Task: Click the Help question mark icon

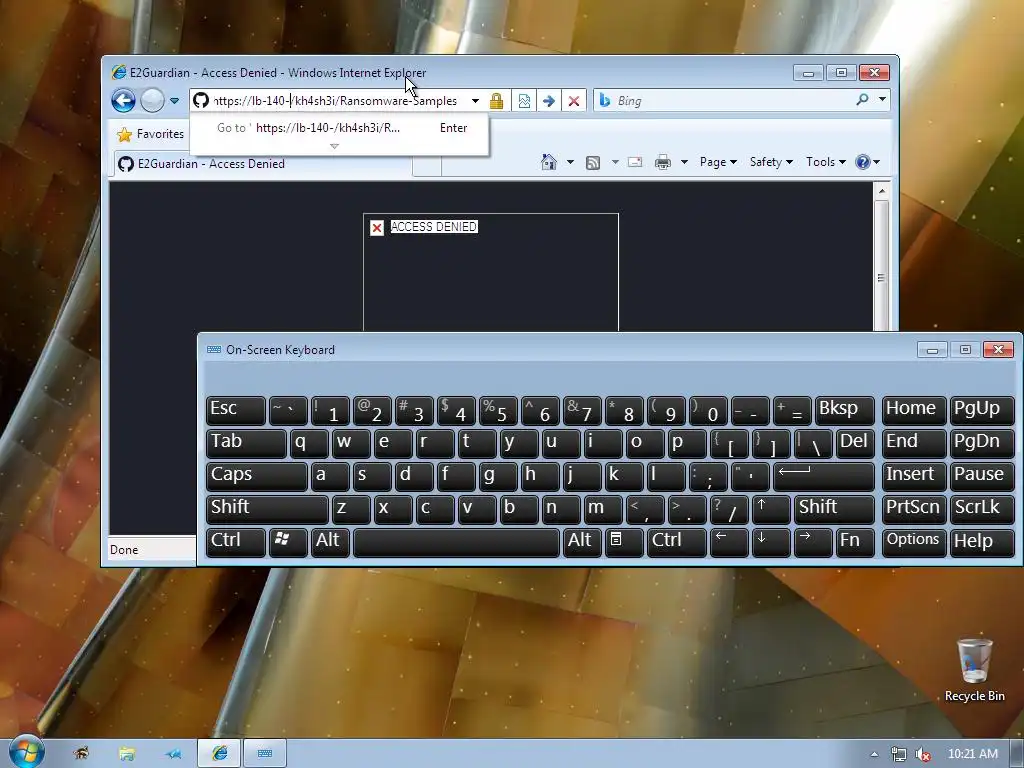Action: (x=863, y=162)
